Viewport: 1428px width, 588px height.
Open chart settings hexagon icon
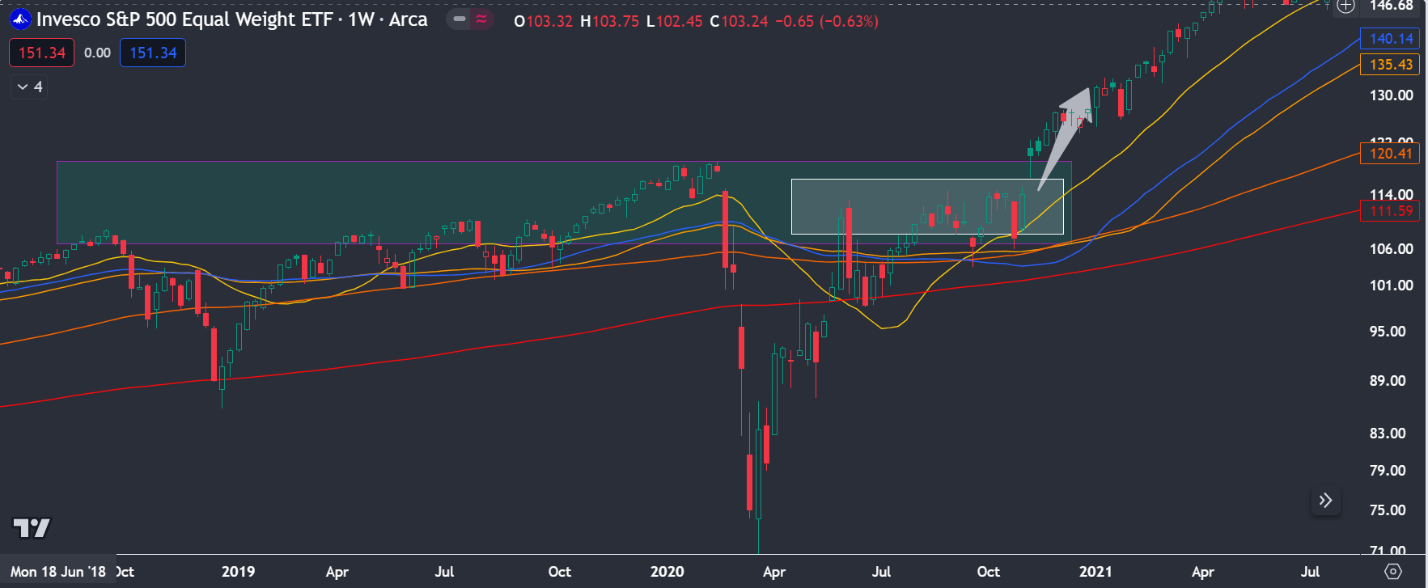coord(1393,572)
